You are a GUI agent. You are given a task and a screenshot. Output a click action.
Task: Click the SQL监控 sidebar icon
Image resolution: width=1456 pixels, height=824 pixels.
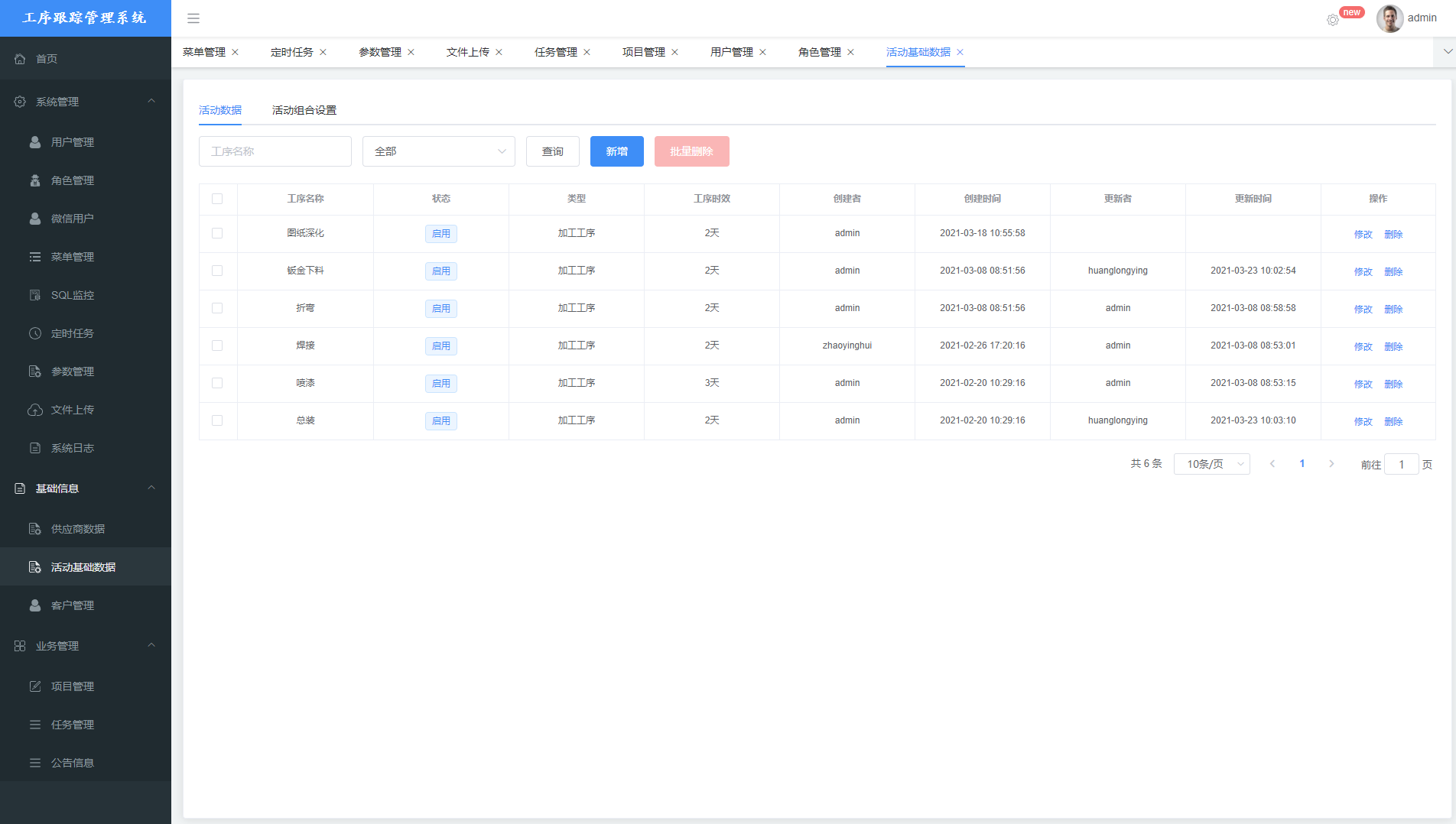coord(35,295)
